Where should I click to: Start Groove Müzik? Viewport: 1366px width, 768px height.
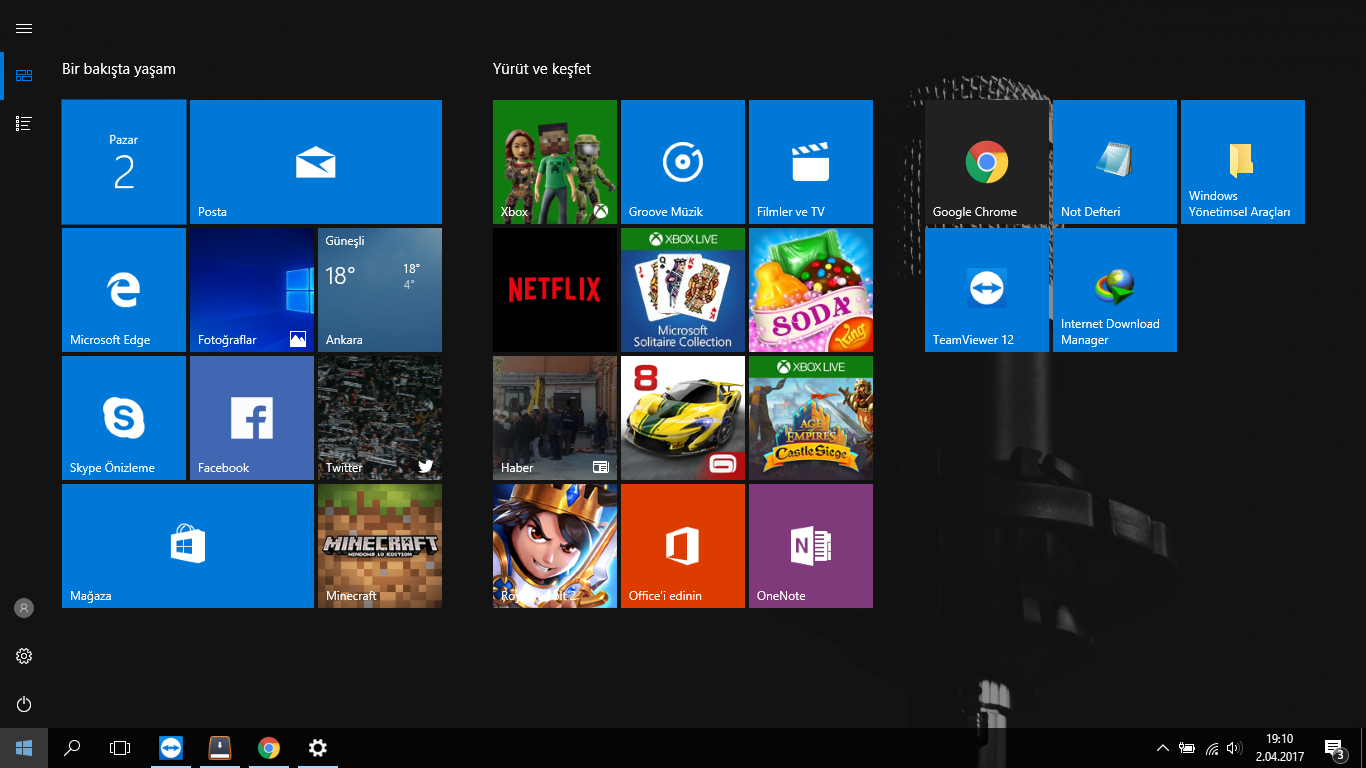[682, 162]
